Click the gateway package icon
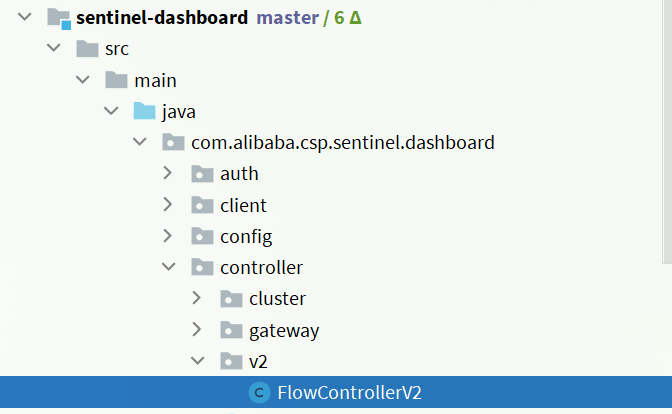Image resolution: width=672 pixels, height=414 pixels. pyautogui.click(x=232, y=330)
